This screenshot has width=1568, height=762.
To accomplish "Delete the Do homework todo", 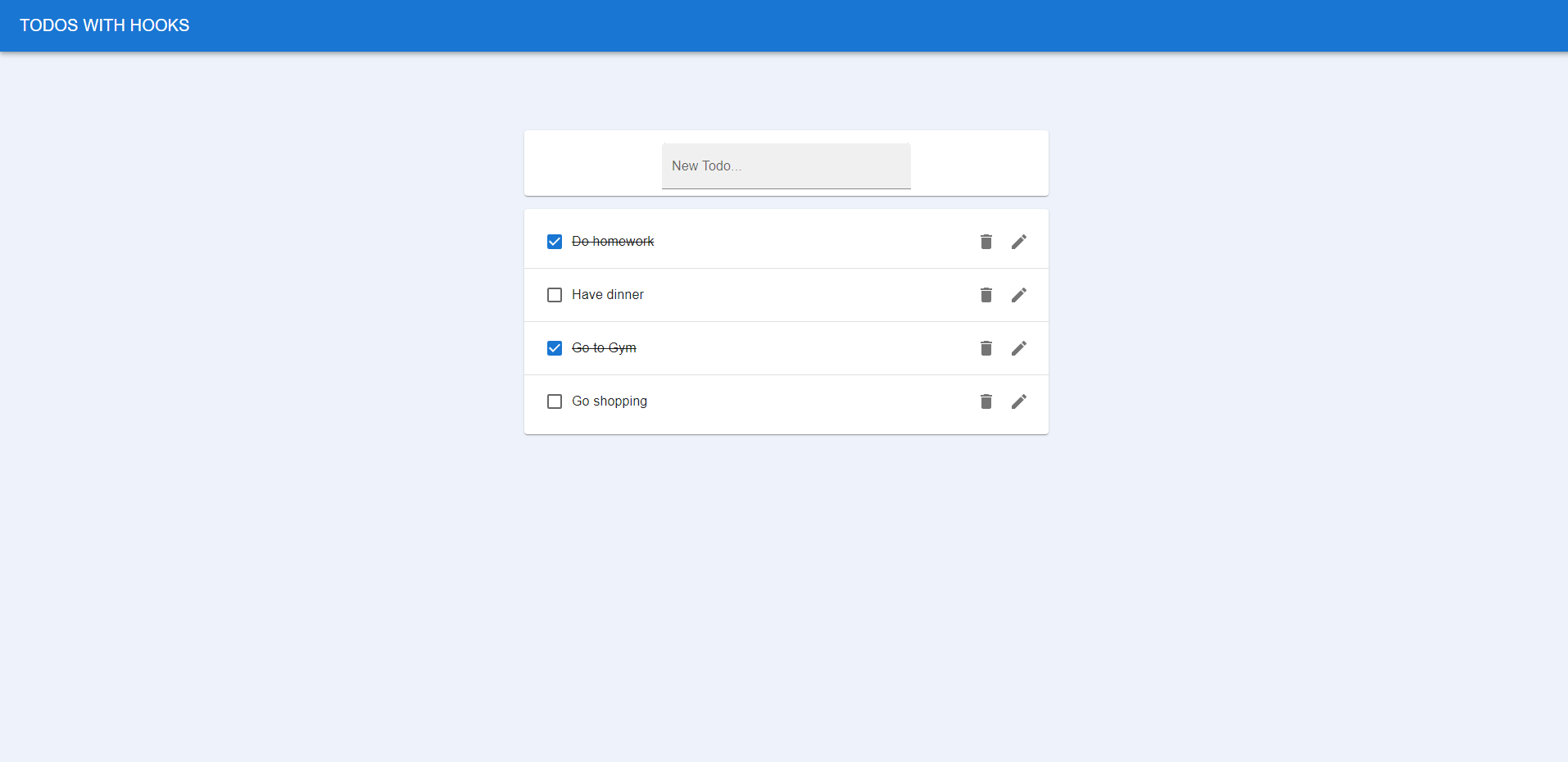I will 986,242.
